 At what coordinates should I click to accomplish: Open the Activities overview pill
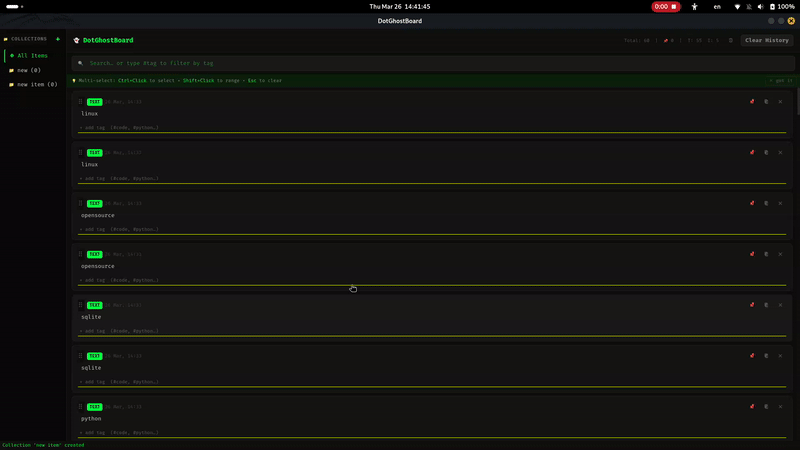click(x=14, y=7)
